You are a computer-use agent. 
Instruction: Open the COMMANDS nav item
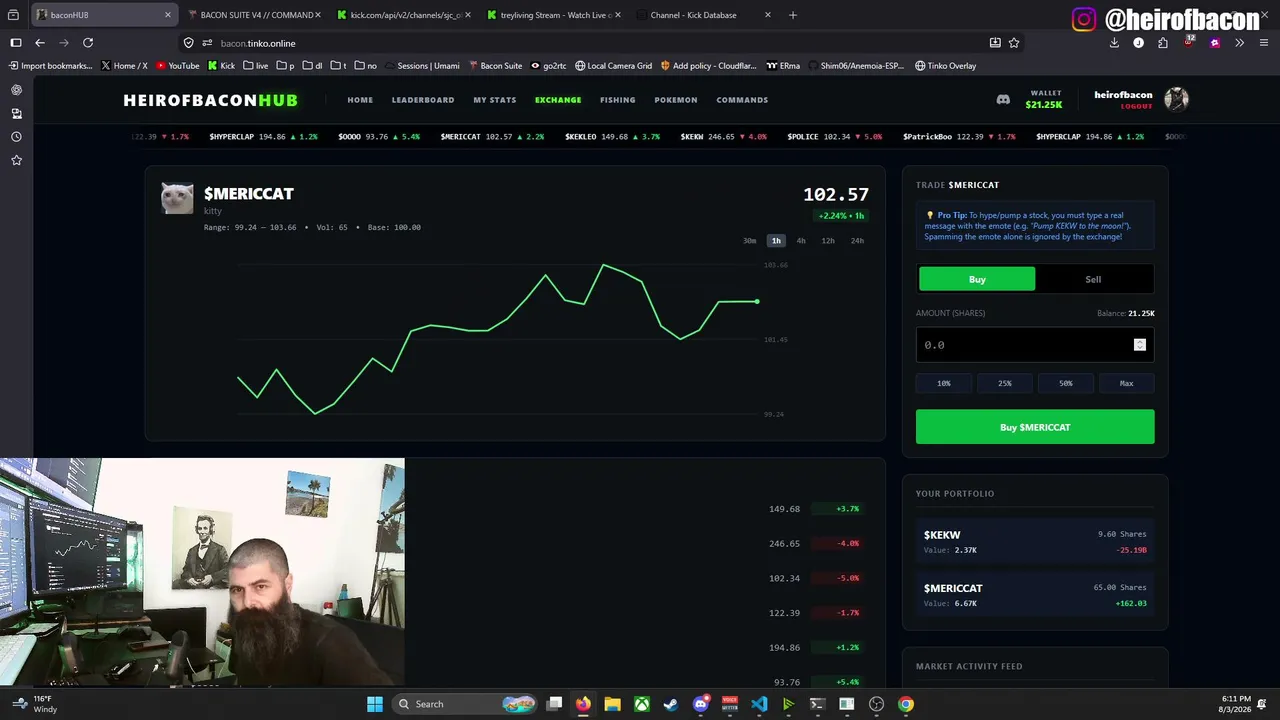click(x=742, y=100)
